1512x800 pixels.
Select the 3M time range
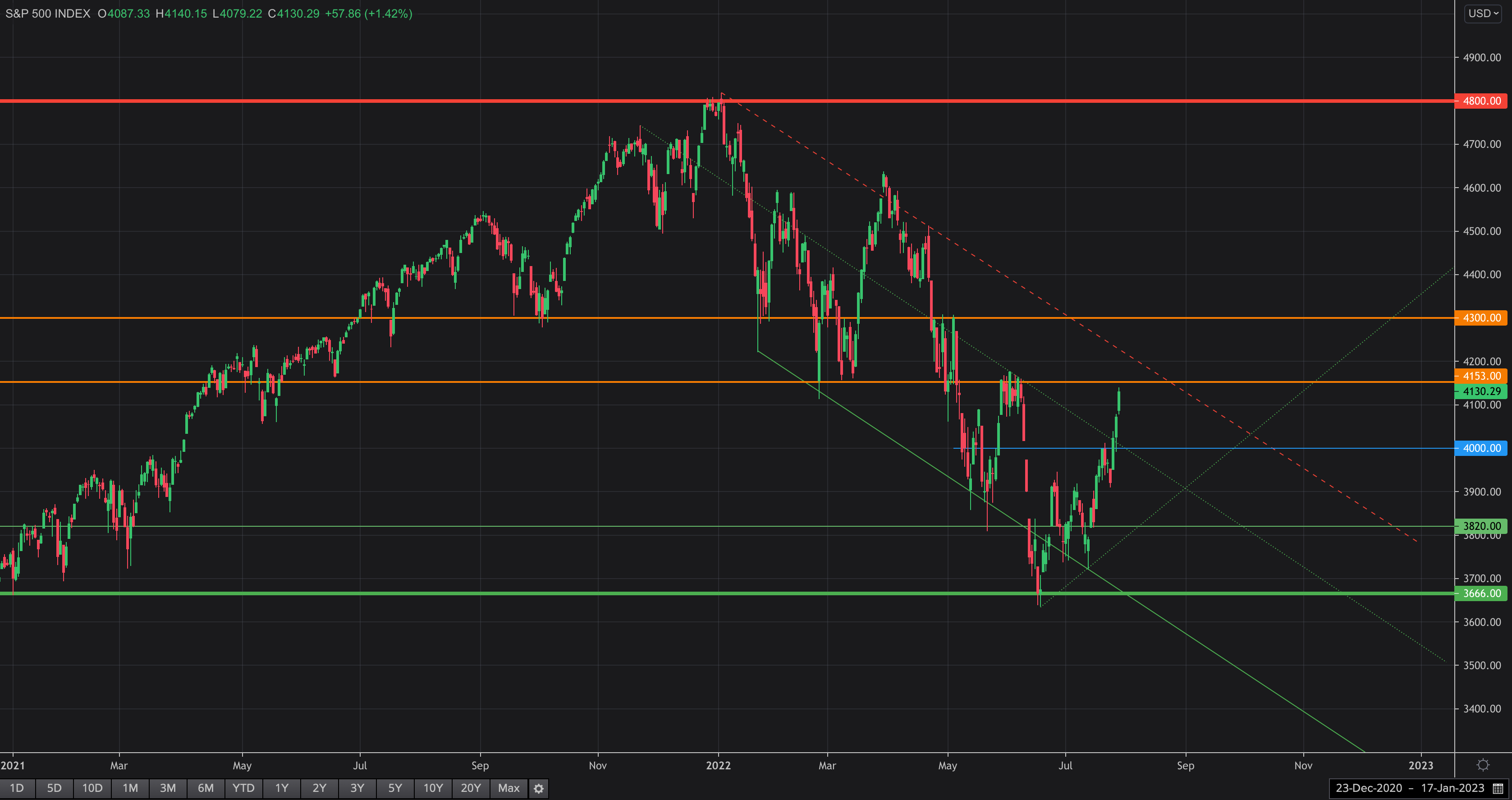tap(168, 788)
